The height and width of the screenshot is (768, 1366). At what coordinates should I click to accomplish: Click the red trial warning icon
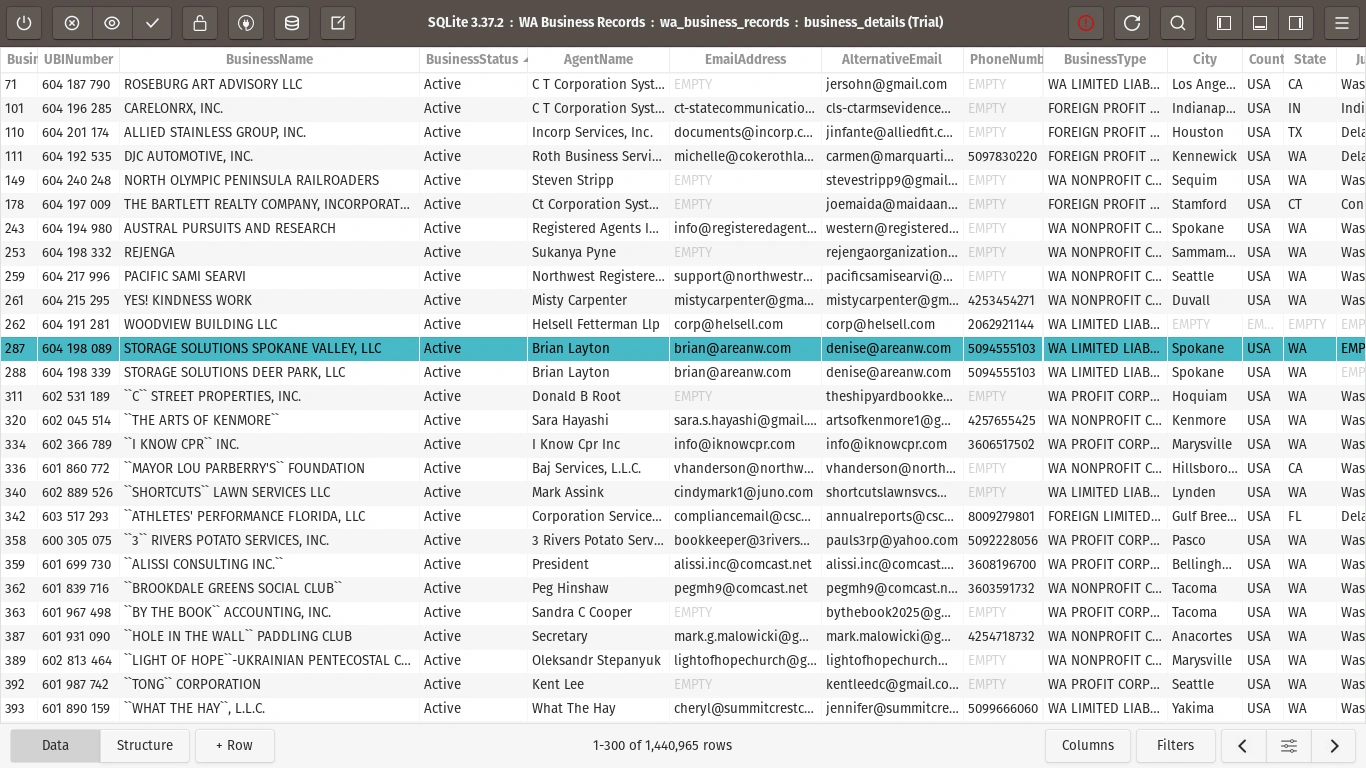tap(1086, 23)
